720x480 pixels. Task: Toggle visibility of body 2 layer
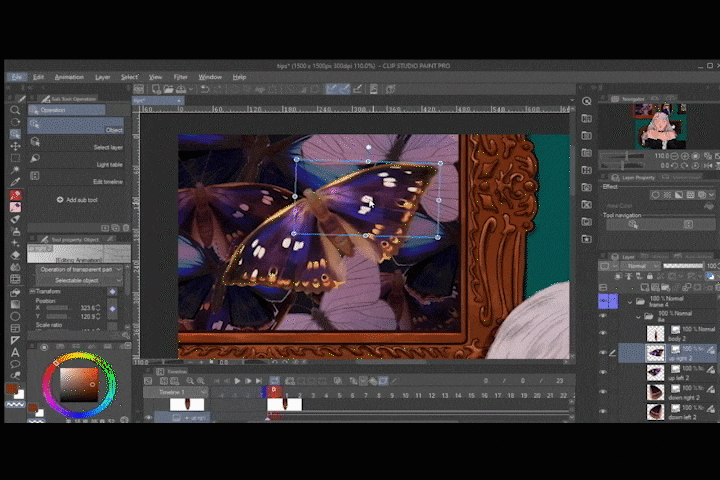[x=603, y=333]
